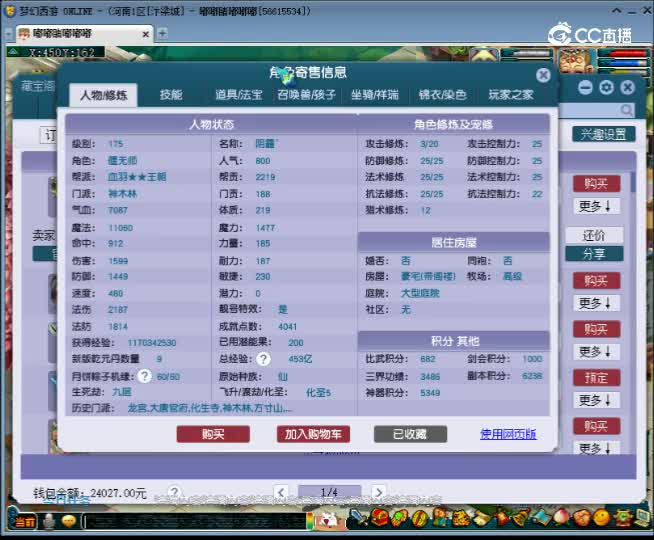
Task: Click the computer monitor icon at bottom right
Action: [643, 518]
